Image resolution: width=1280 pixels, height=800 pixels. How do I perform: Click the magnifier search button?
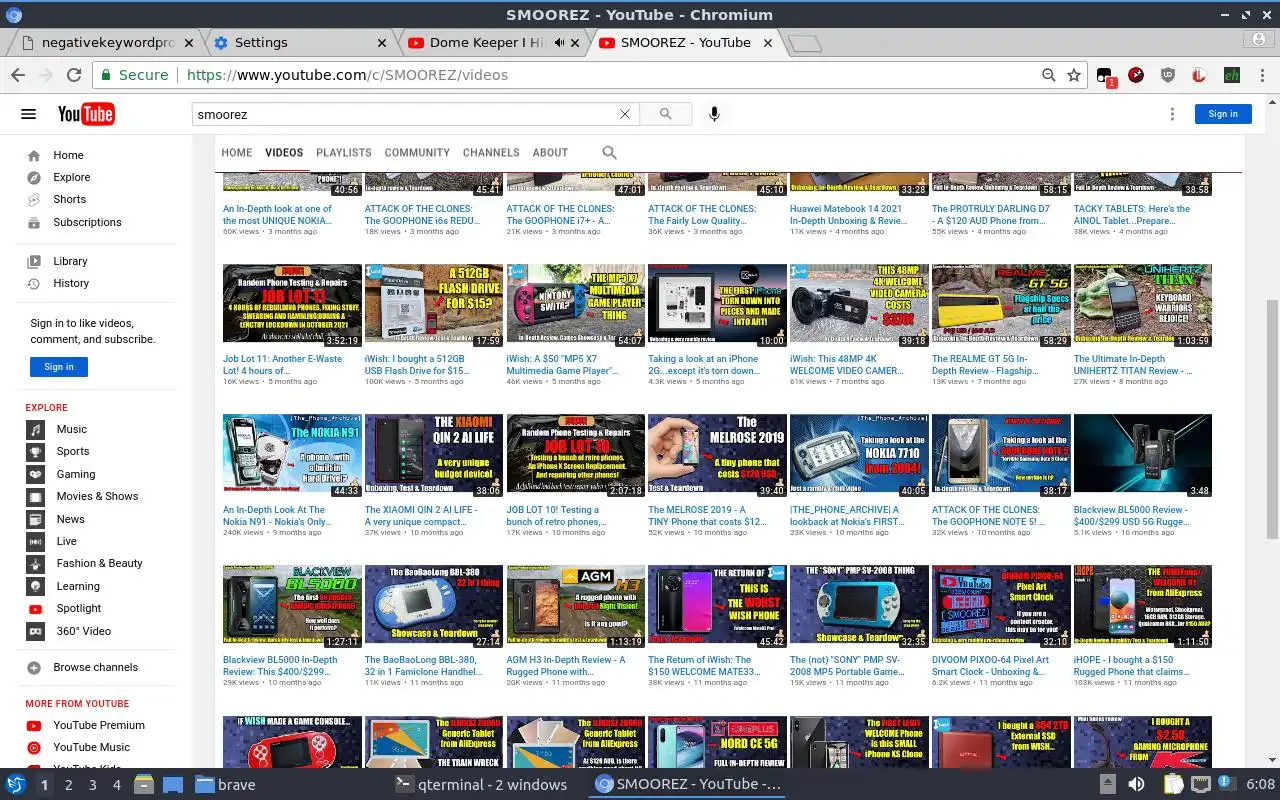(666, 114)
